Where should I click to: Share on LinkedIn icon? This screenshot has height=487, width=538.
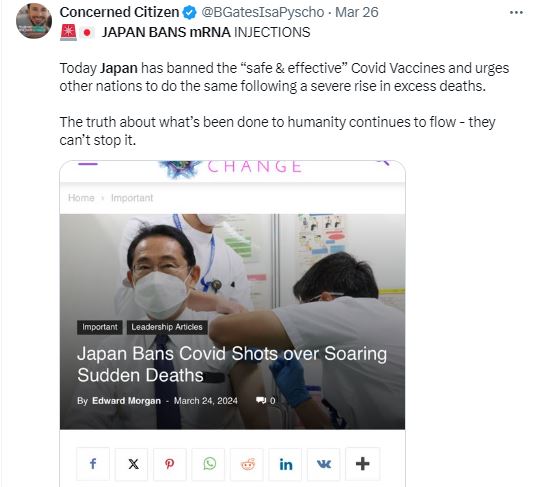(286, 464)
